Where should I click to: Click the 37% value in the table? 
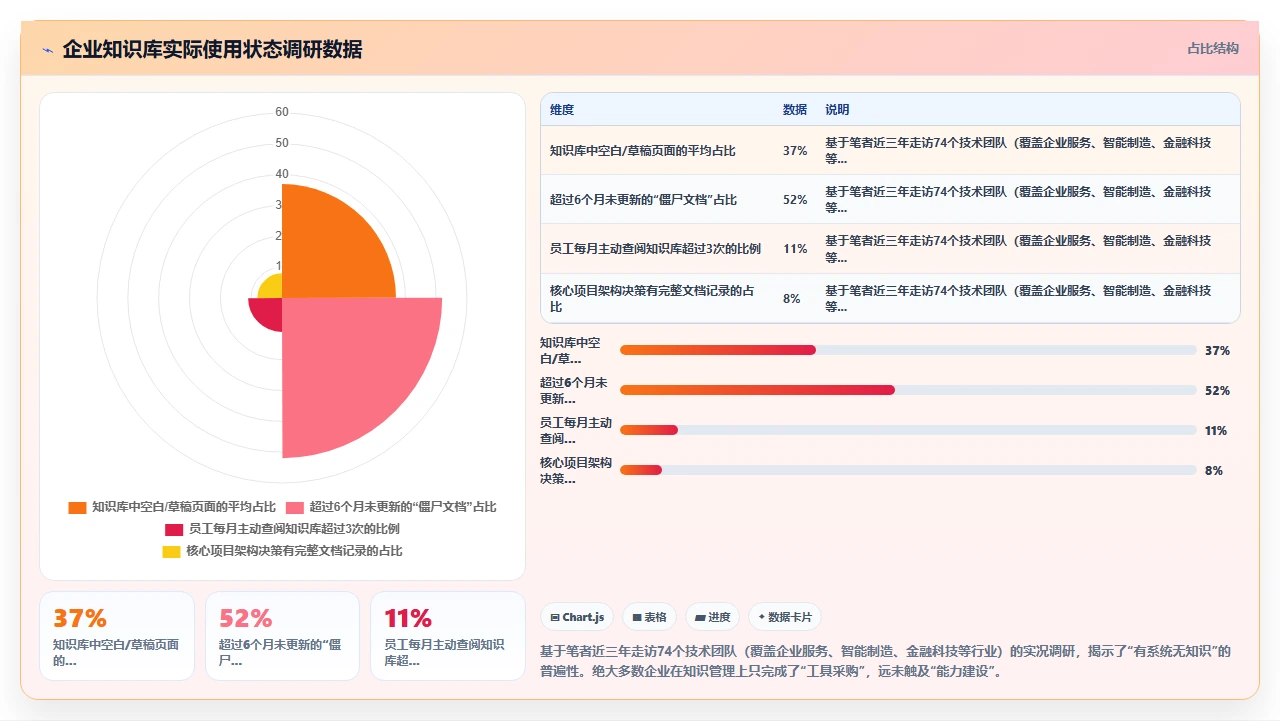pyautogui.click(x=795, y=151)
